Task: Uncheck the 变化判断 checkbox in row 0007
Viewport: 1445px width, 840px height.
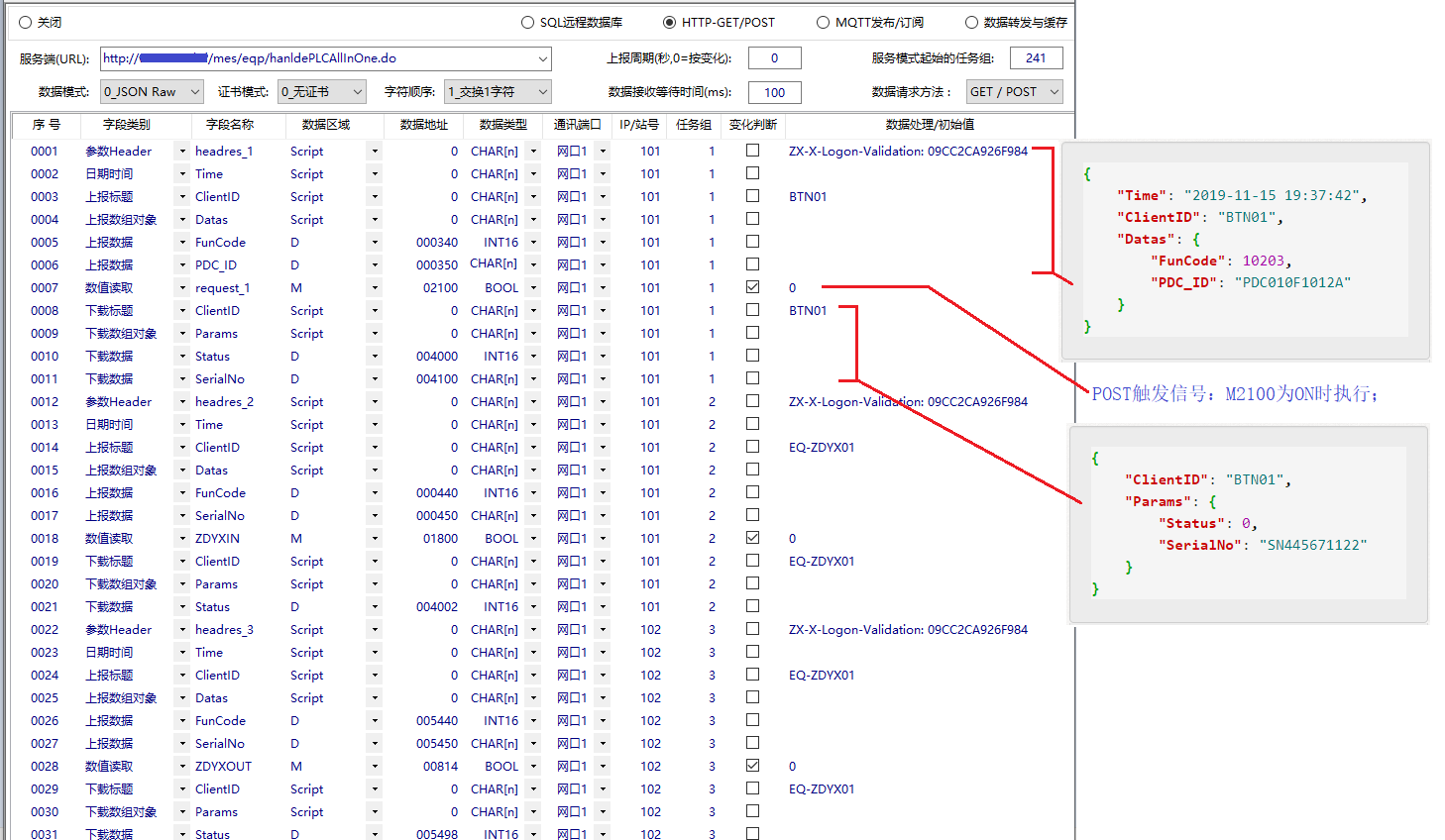Action: coord(753,287)
